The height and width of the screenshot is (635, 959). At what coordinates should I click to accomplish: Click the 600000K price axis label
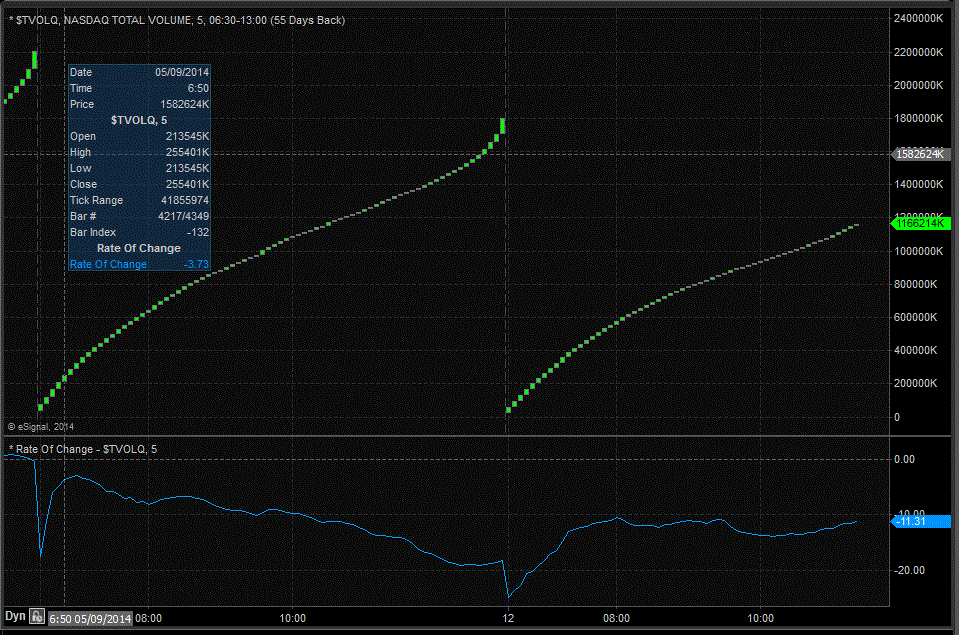click(915, 318)
